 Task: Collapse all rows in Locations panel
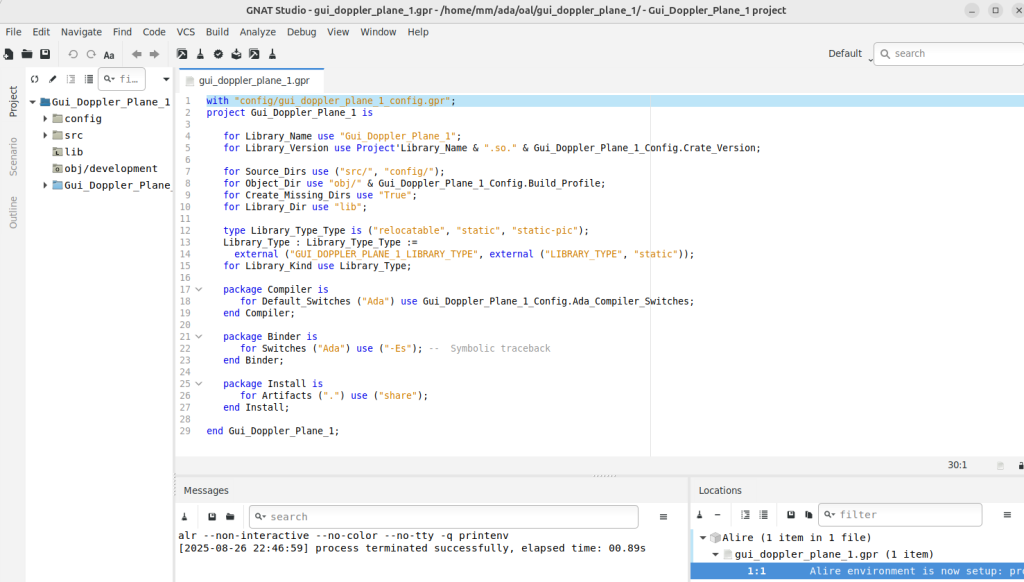[x=763, y=515]
